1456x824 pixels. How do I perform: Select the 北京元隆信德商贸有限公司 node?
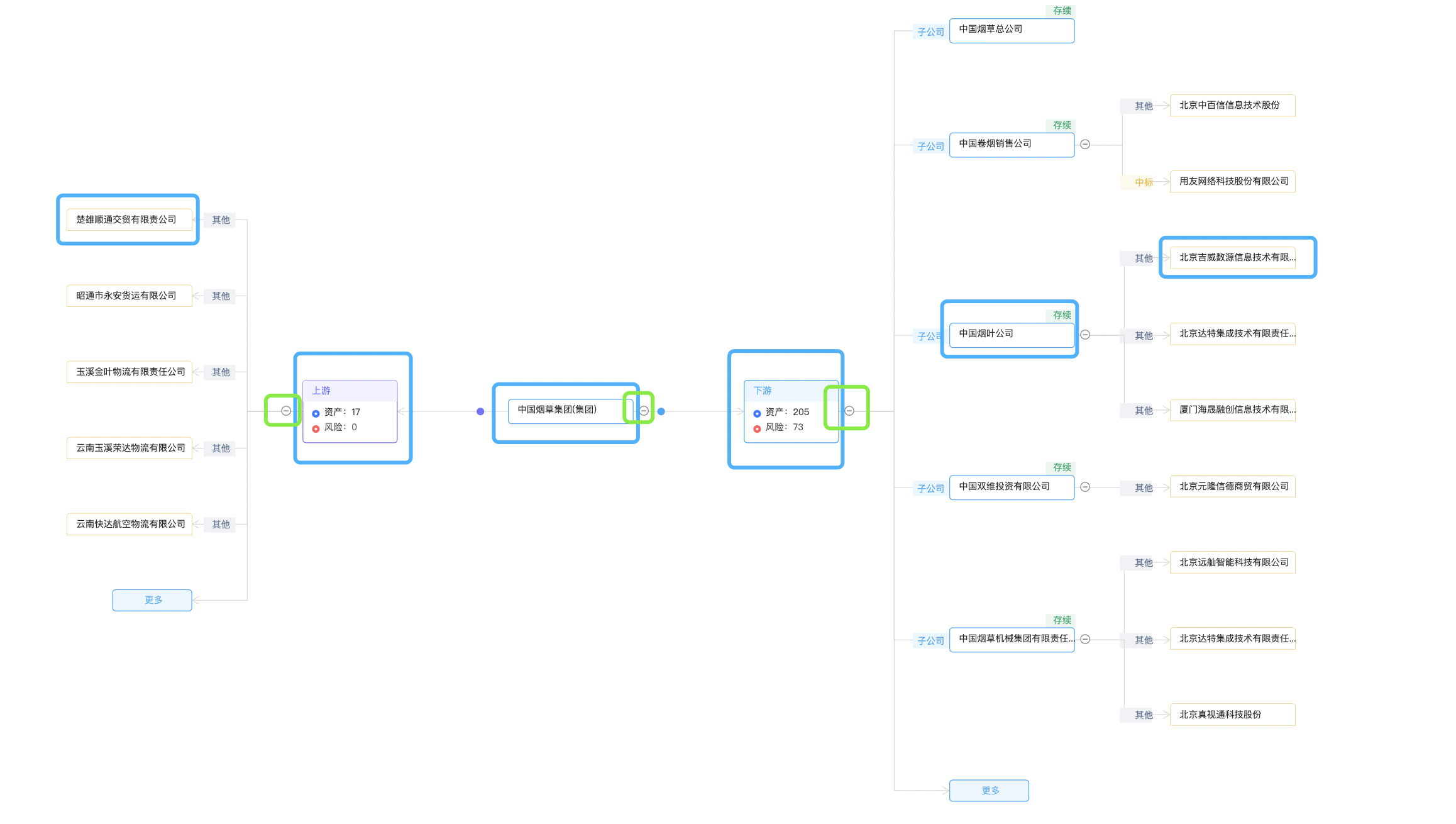coord(1233,486)
